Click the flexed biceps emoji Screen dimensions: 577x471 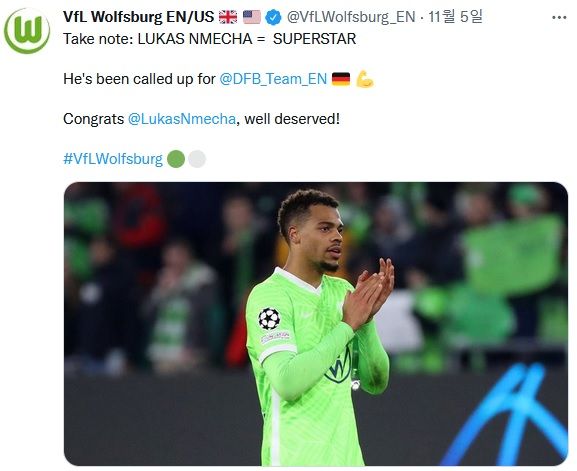pyautogui.click(x=365, y=79)
